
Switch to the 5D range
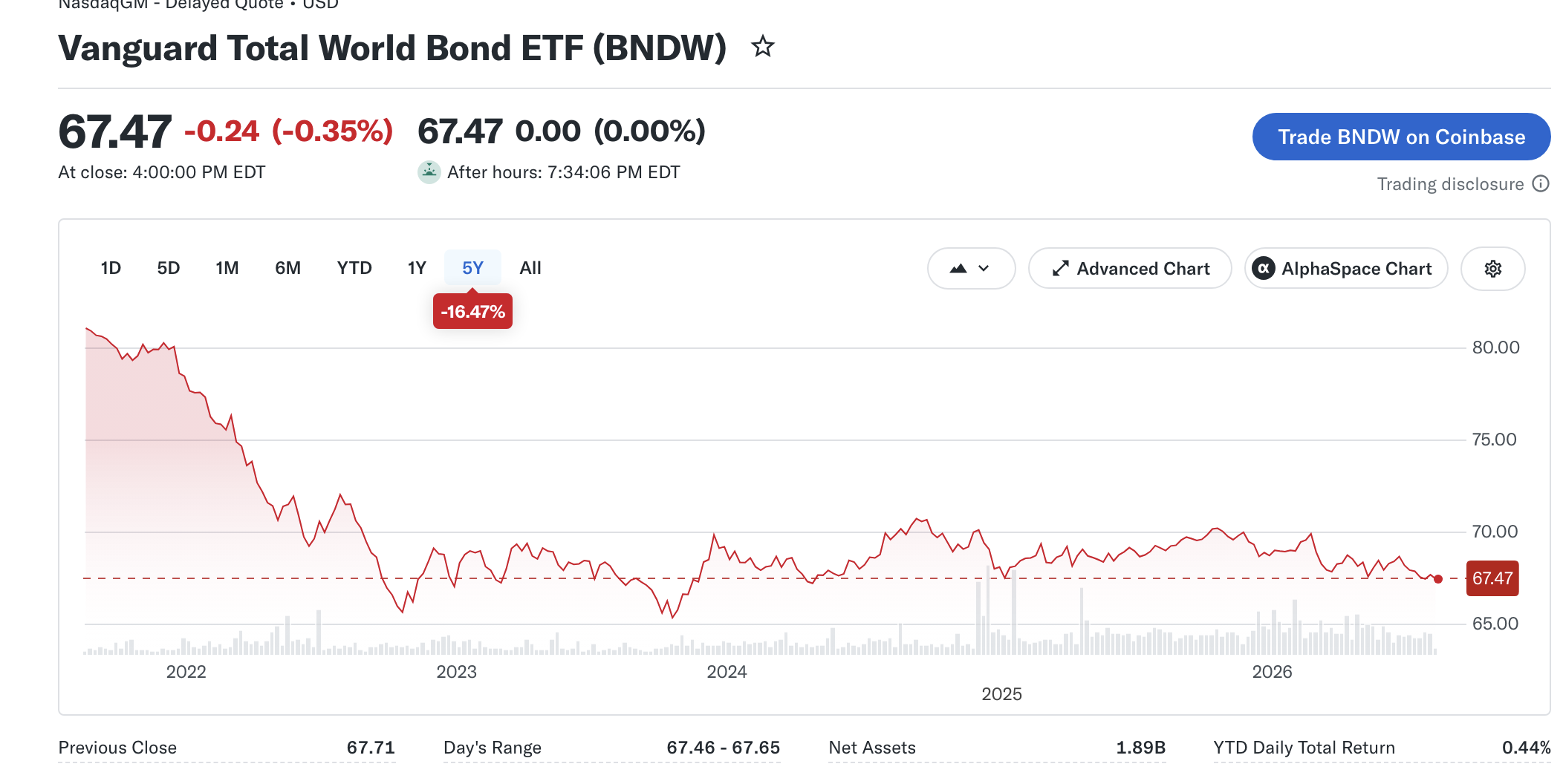[169, 268]
